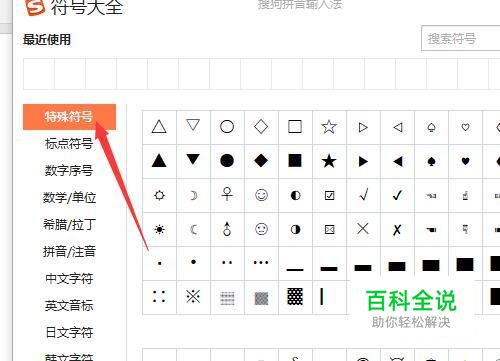This screenshot has width=500, height=361.
Task: Insert the hollow diamond symbol
Action: [261, 127]
